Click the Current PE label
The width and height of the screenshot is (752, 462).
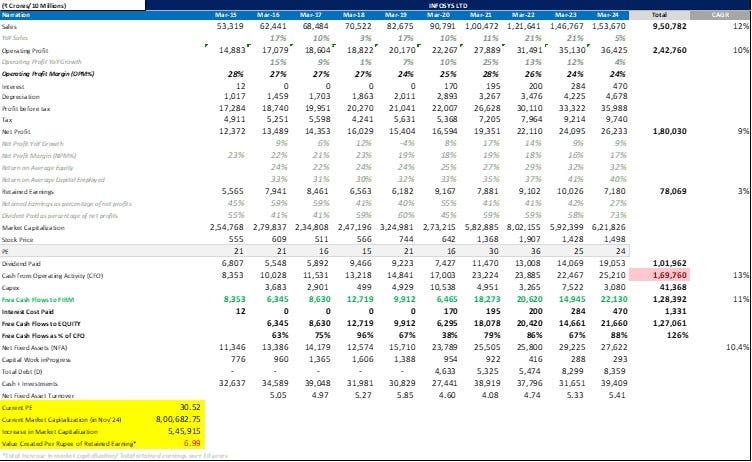(17, 408)
